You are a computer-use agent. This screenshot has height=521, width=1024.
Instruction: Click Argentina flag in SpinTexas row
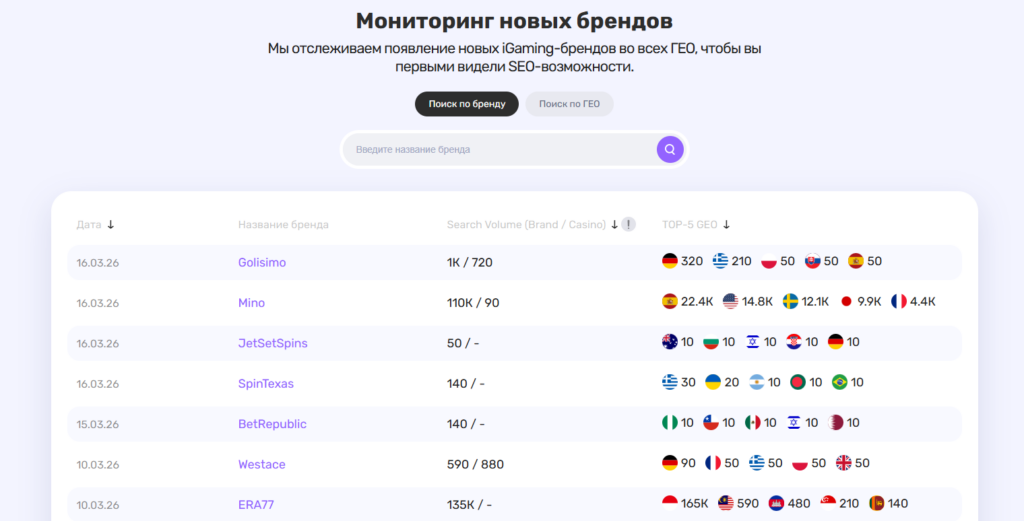tap(756, 382)
